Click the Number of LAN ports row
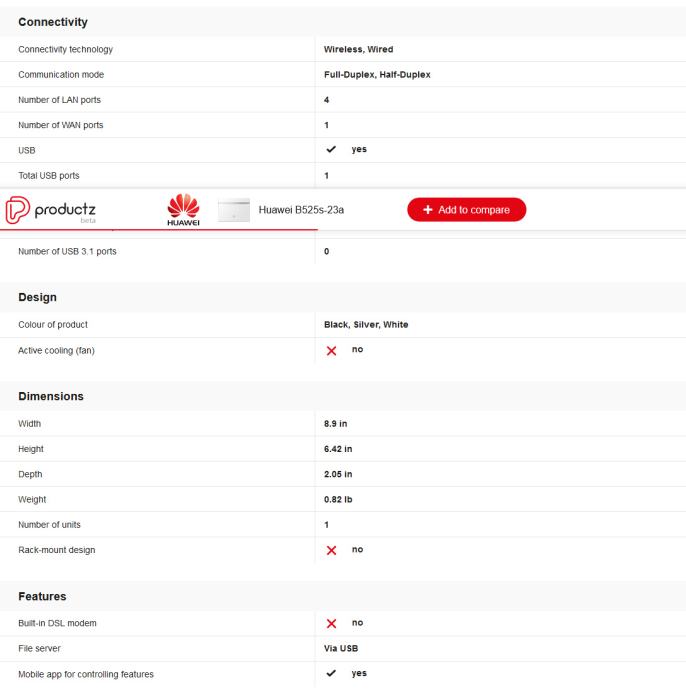686x690 pixels. (x=343, y=100)
